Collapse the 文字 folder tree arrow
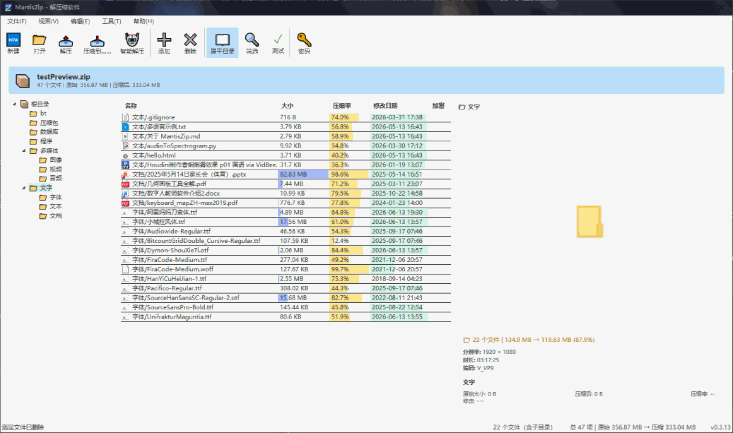 24,188
